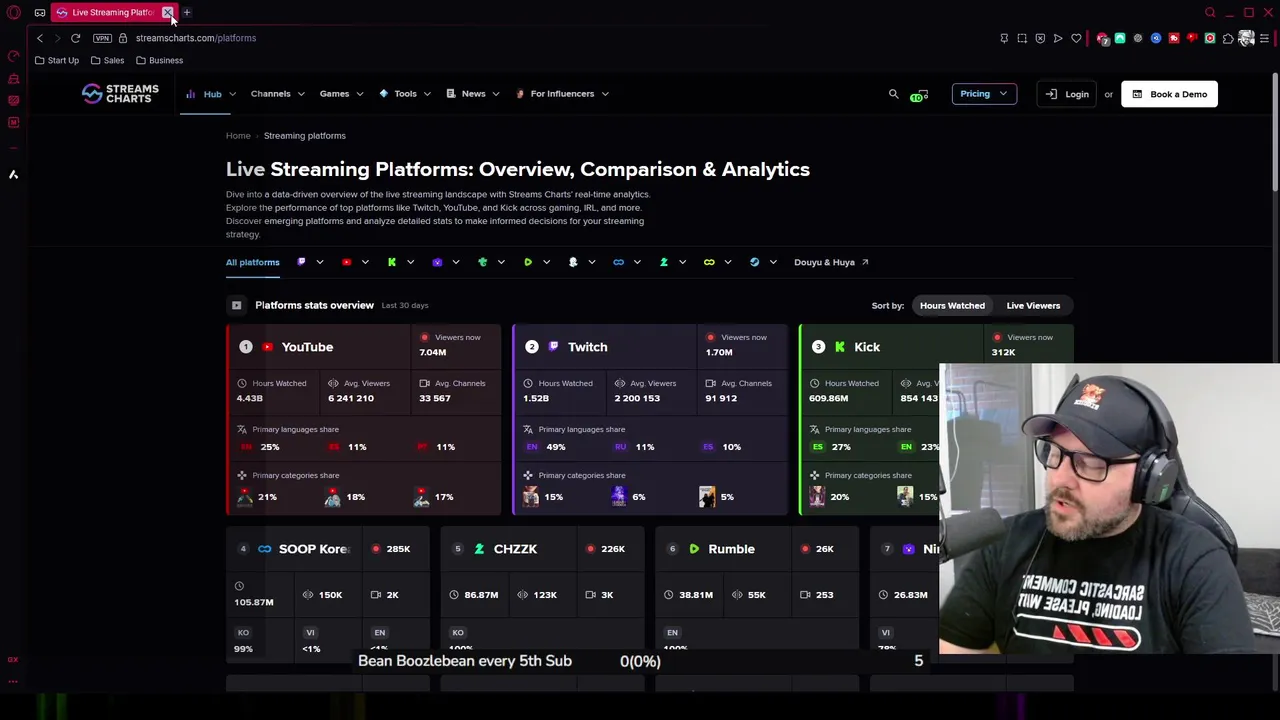The image size is (1280, 720).
Task: Open the SOOP Korea platform card title
Action: [x=314, y=549]
